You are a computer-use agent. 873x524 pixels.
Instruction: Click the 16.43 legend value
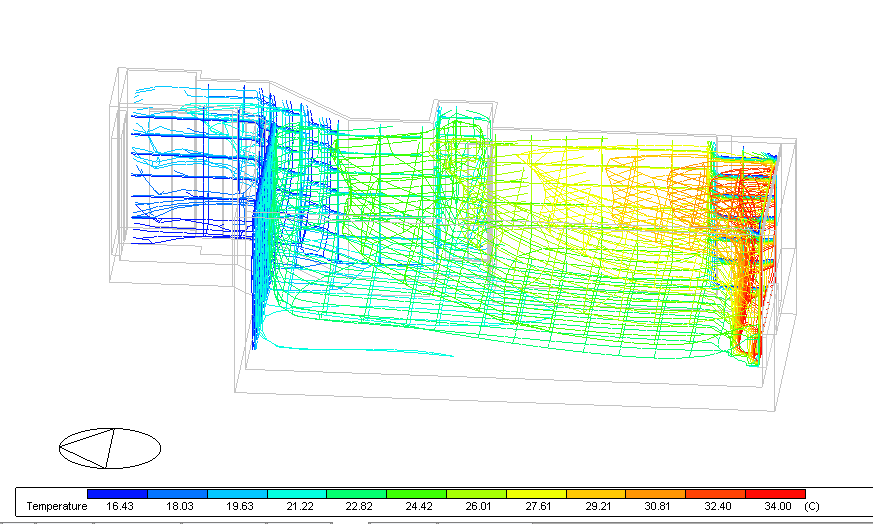[120, 506]
